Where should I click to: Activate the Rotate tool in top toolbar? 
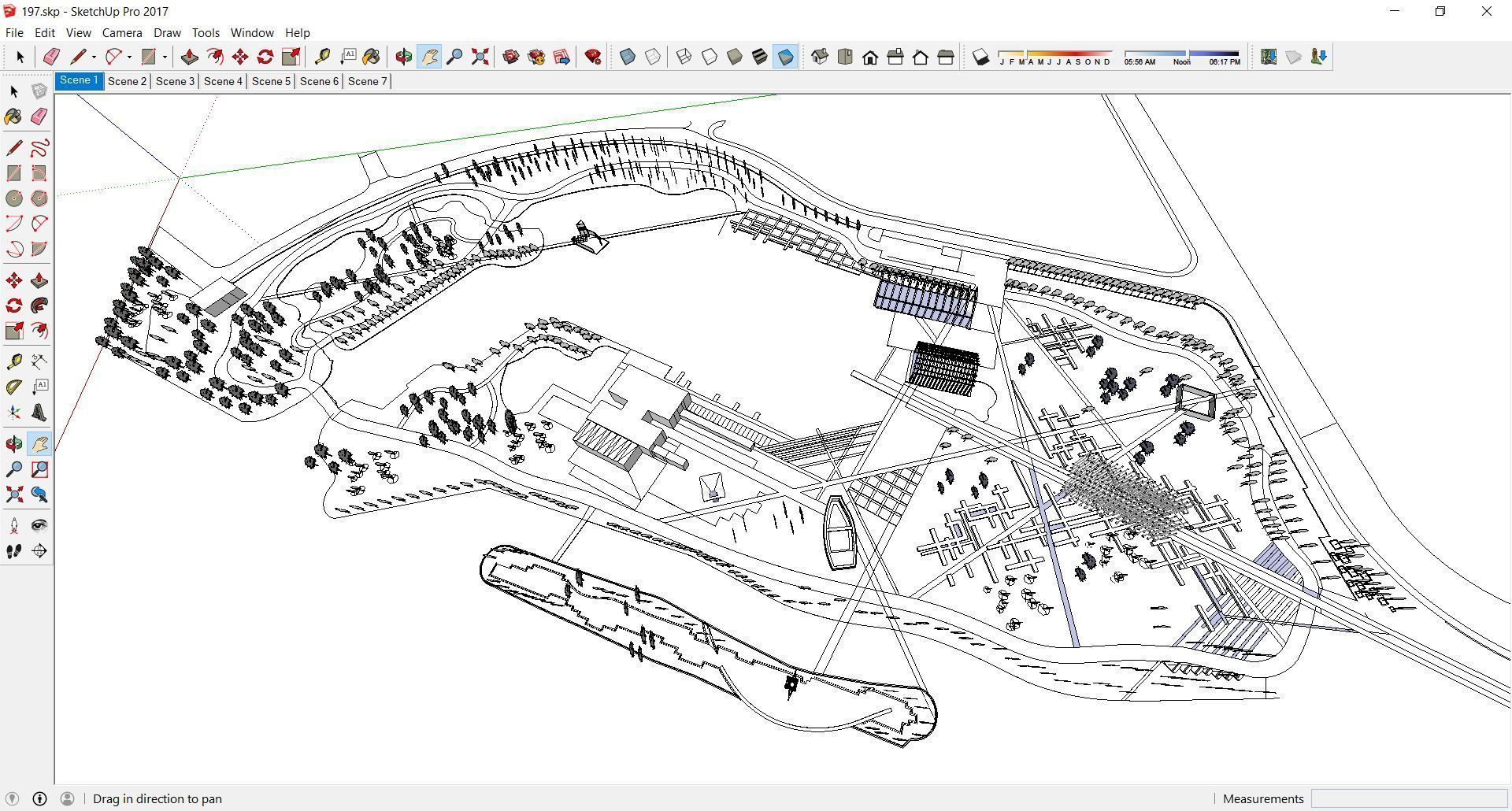265,57
